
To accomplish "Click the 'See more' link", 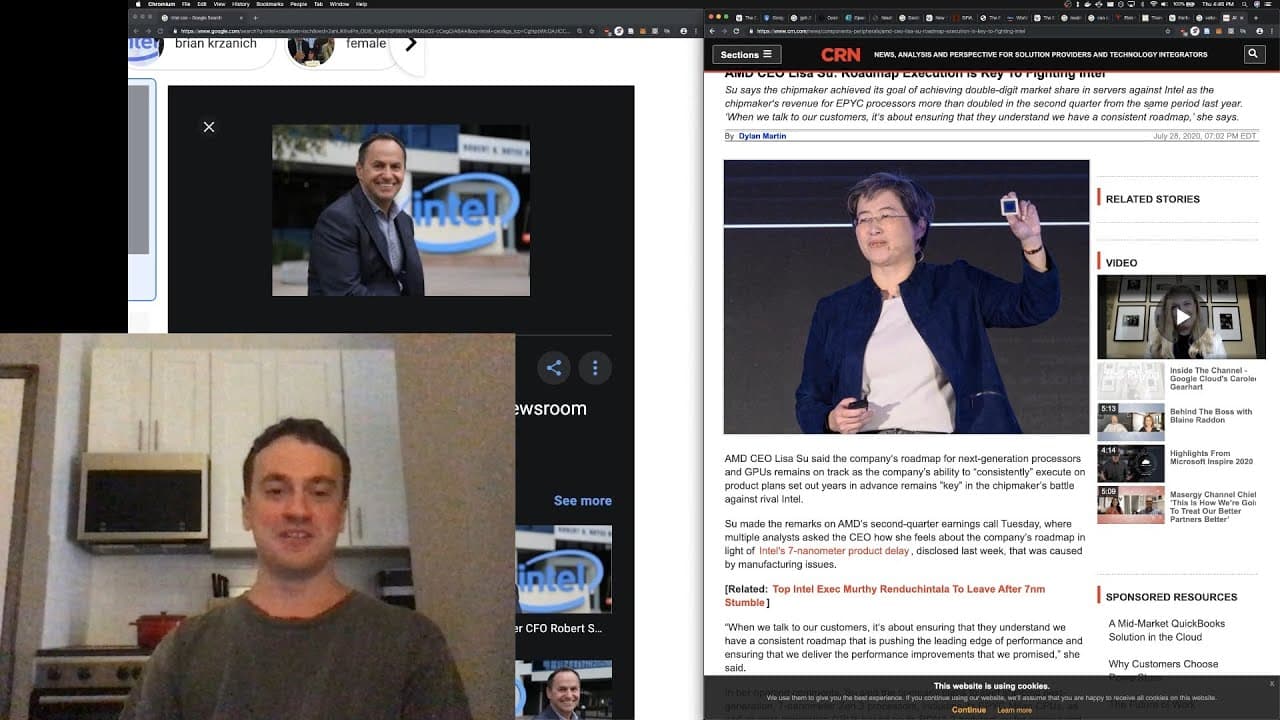I will [583, 500].
